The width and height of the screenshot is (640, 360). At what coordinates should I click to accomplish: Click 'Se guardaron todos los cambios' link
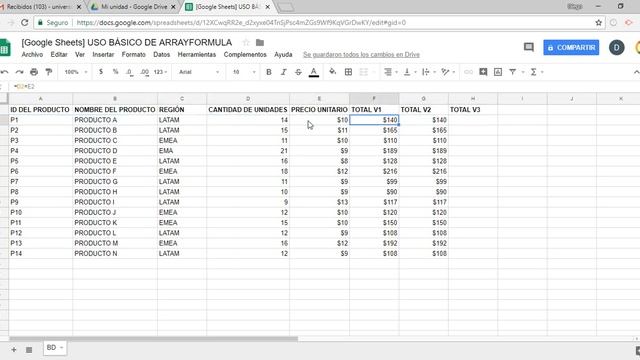[361, 55]
